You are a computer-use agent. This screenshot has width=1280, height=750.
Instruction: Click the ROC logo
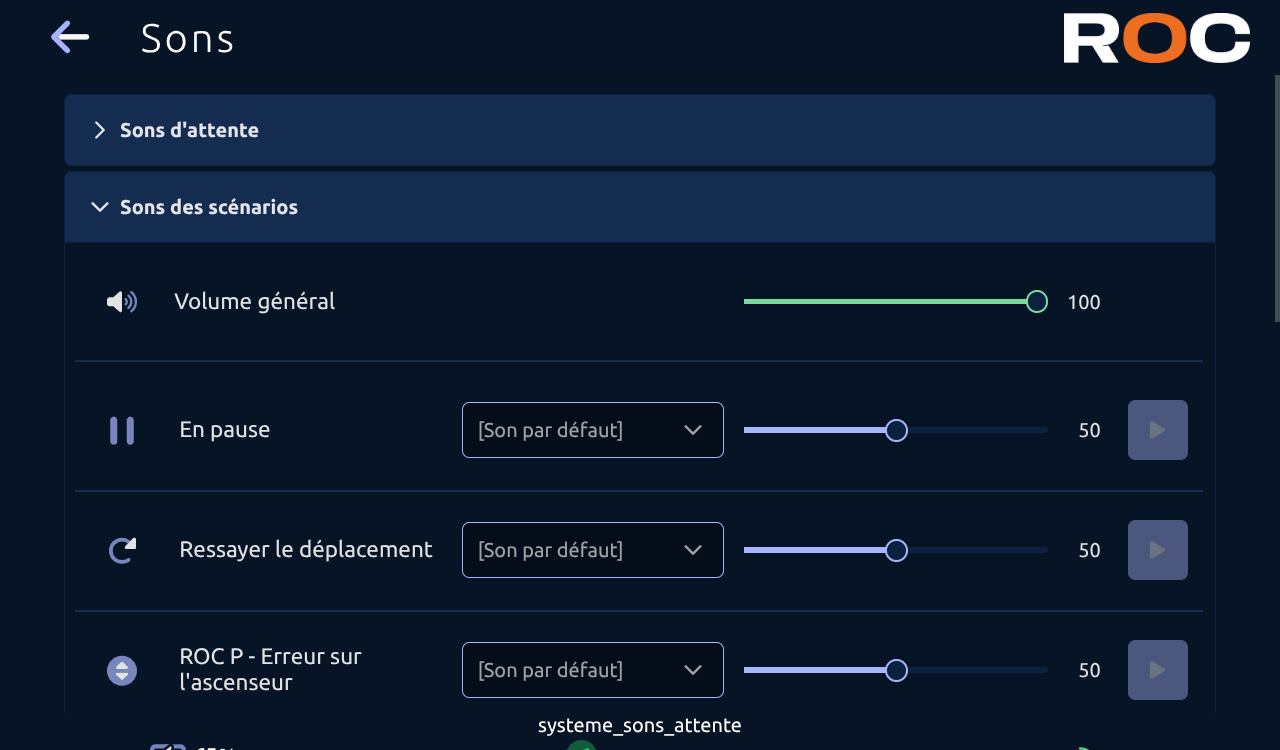point(1157,38)
